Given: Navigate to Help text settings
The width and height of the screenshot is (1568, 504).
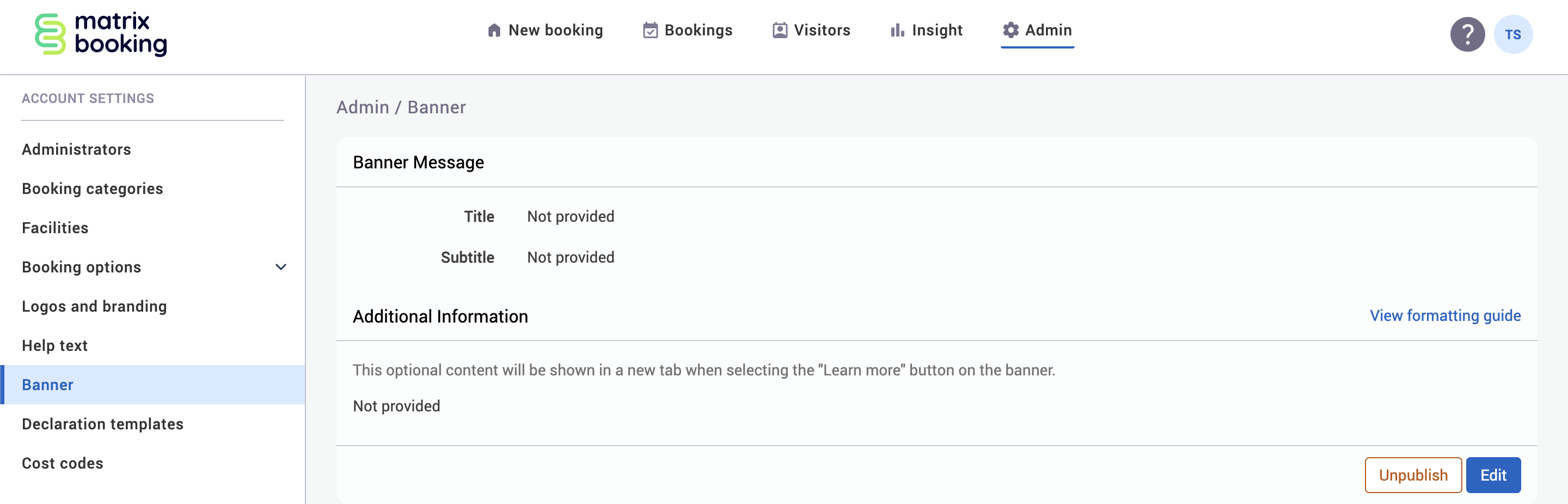Looking at the screenshot, I should tap(55, 345).
